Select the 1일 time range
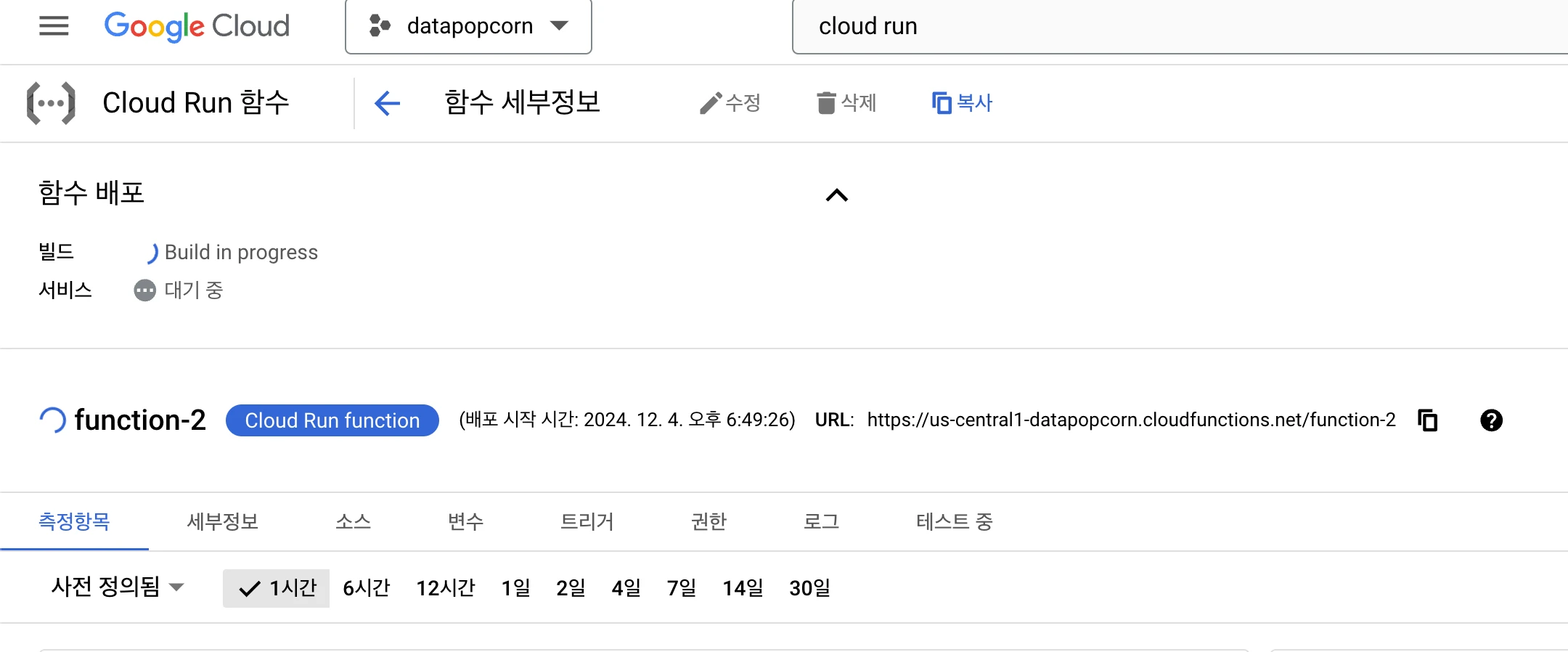This screenshot has height=652, width=1568. pos(516,588)
